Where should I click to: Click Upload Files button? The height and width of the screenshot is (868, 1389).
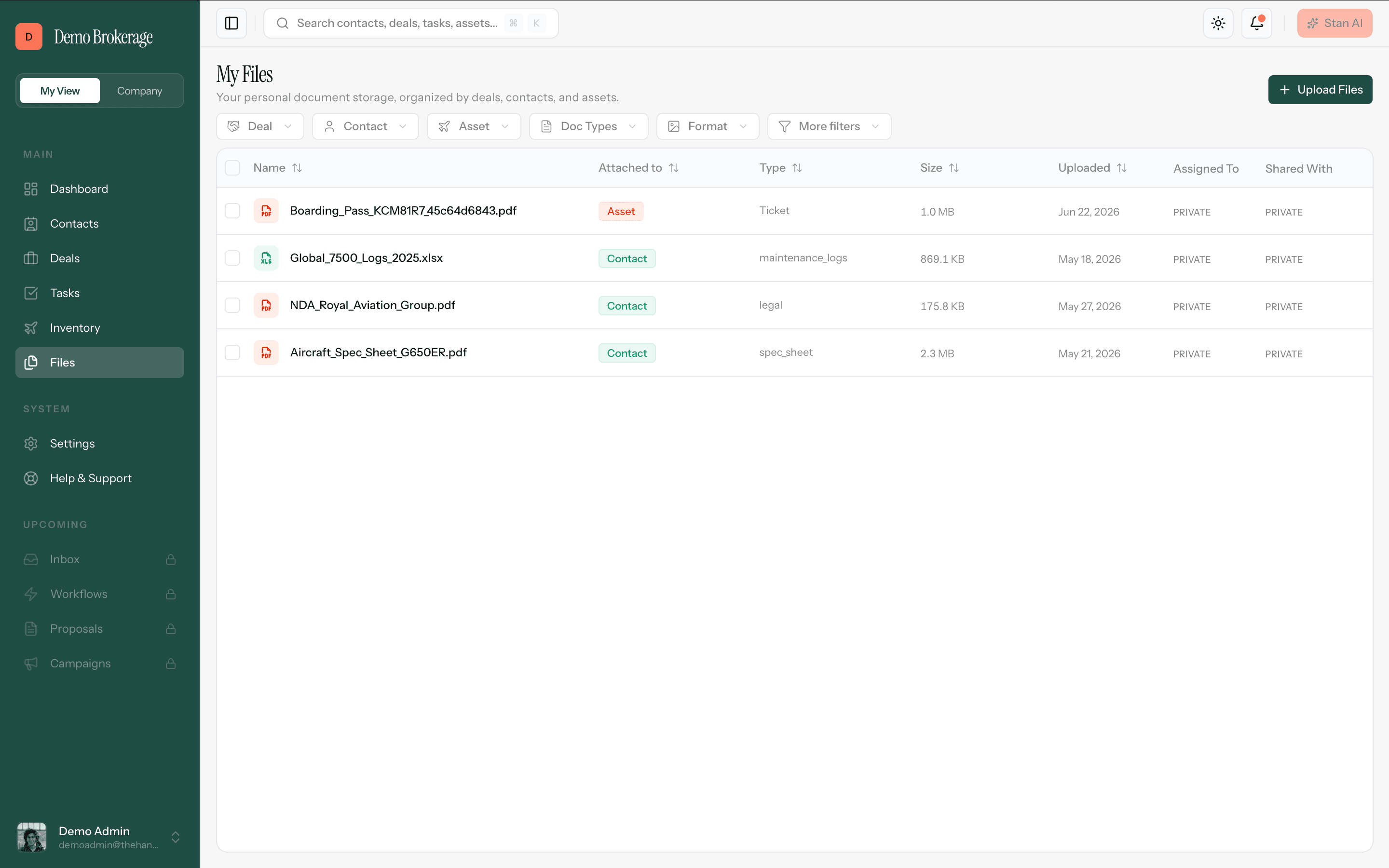(1320, 90)
